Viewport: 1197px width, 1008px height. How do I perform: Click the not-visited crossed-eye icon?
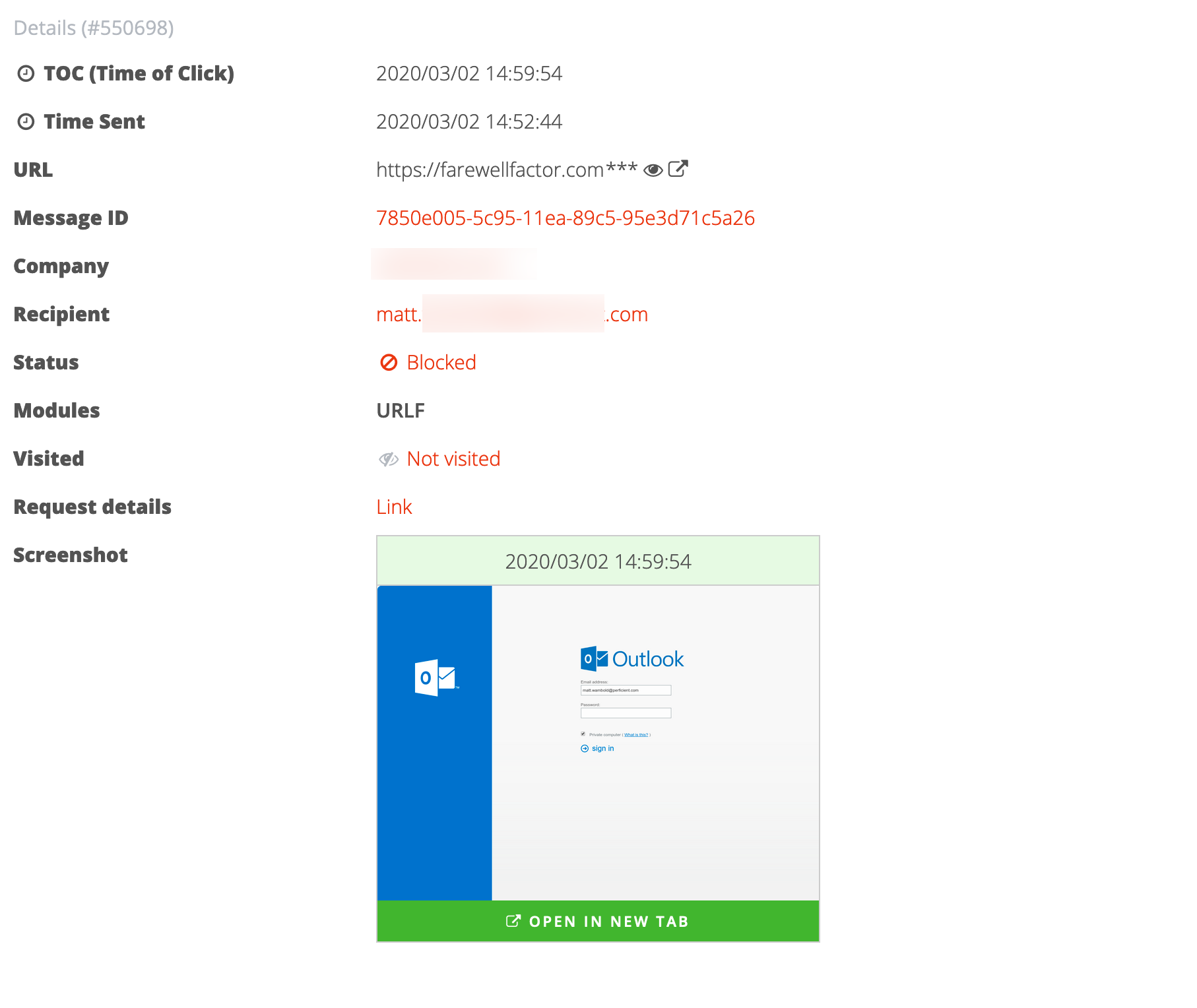coord(389,459)
